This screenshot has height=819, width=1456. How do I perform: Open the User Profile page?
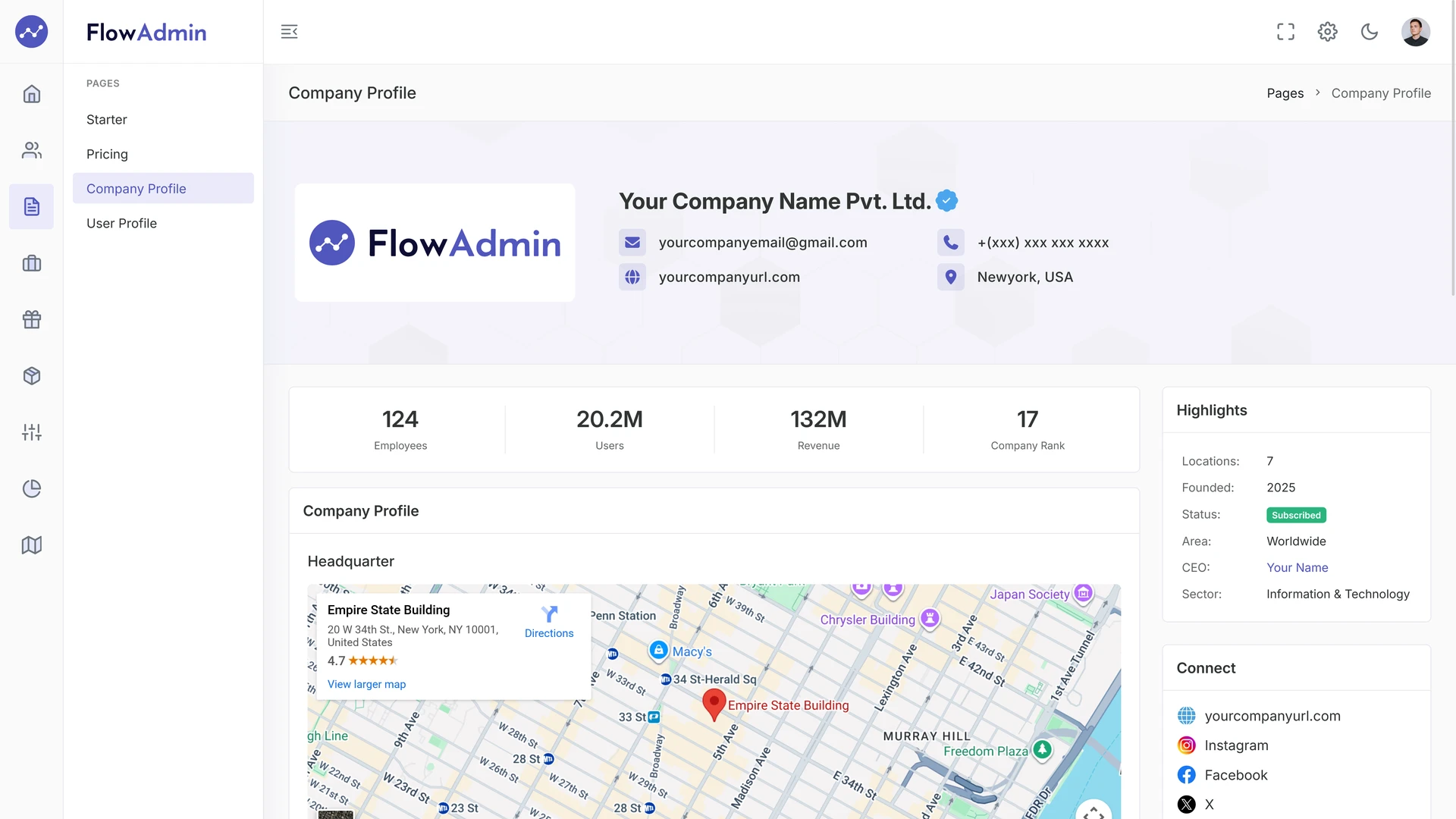(163, 223)
